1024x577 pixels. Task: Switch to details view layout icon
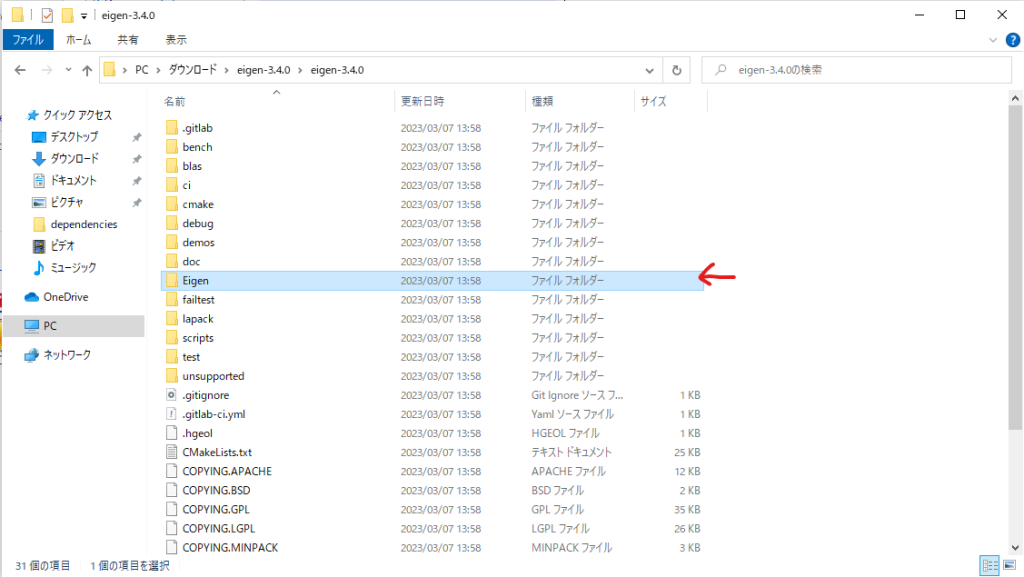point(990,565)
